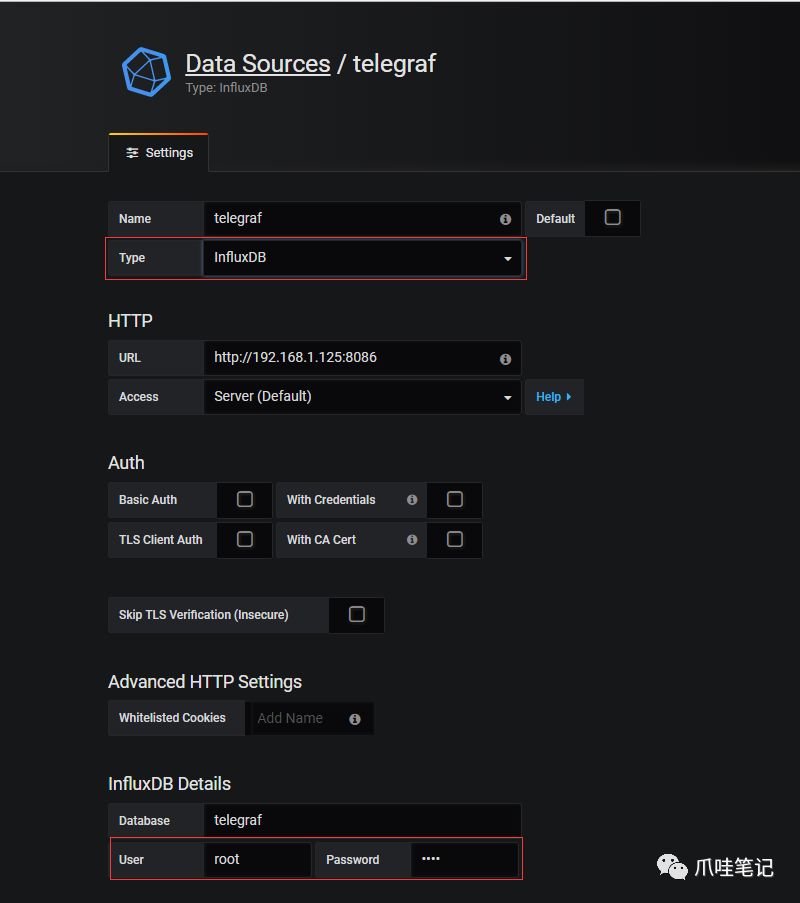Screen dimensions: 800x903
Task: Click the info icon beside Whitelisted Cookies input
Action: tap(355, 719)
